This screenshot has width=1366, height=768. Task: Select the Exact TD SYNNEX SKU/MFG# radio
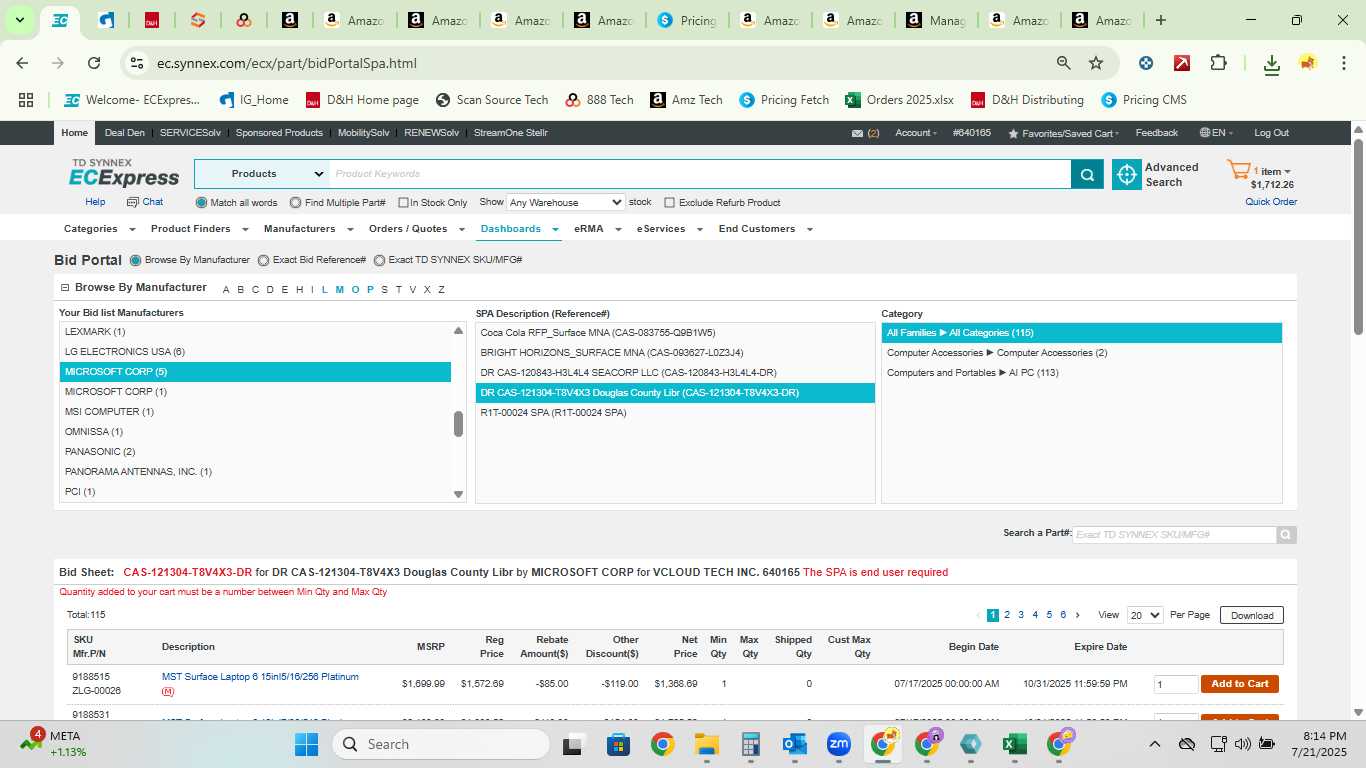click(x=379, y=260)
